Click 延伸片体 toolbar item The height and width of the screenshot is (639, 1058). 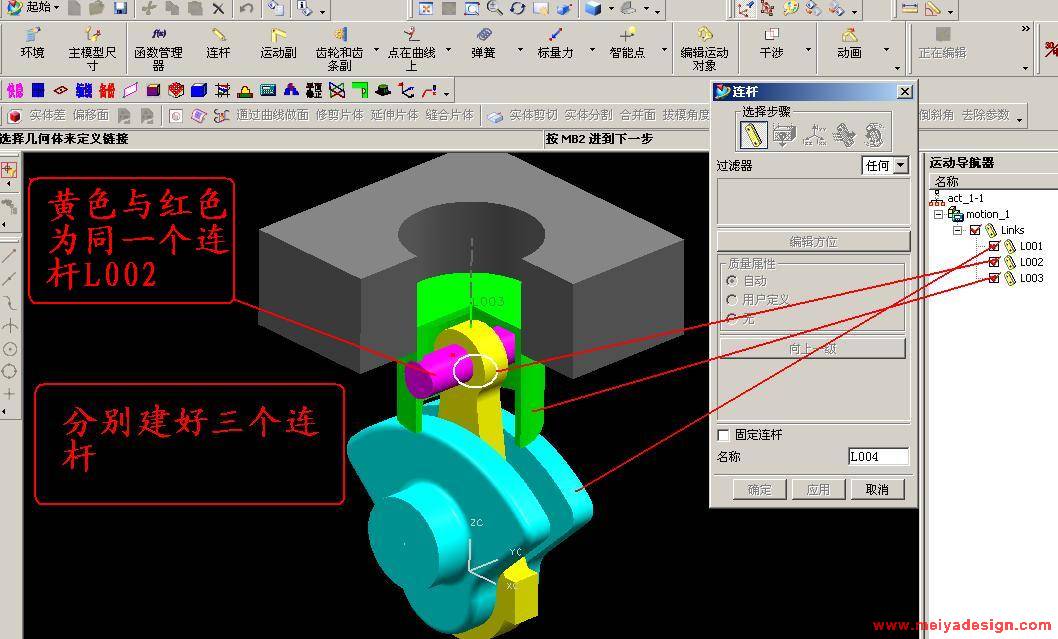(395, 115)
